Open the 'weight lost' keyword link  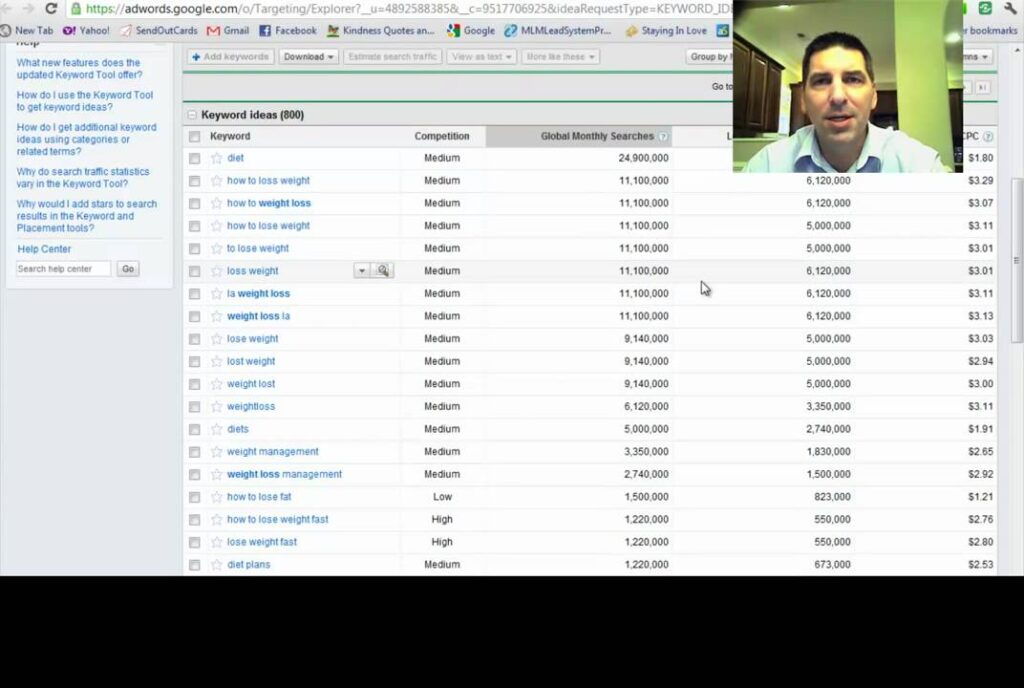coord(251,384)
